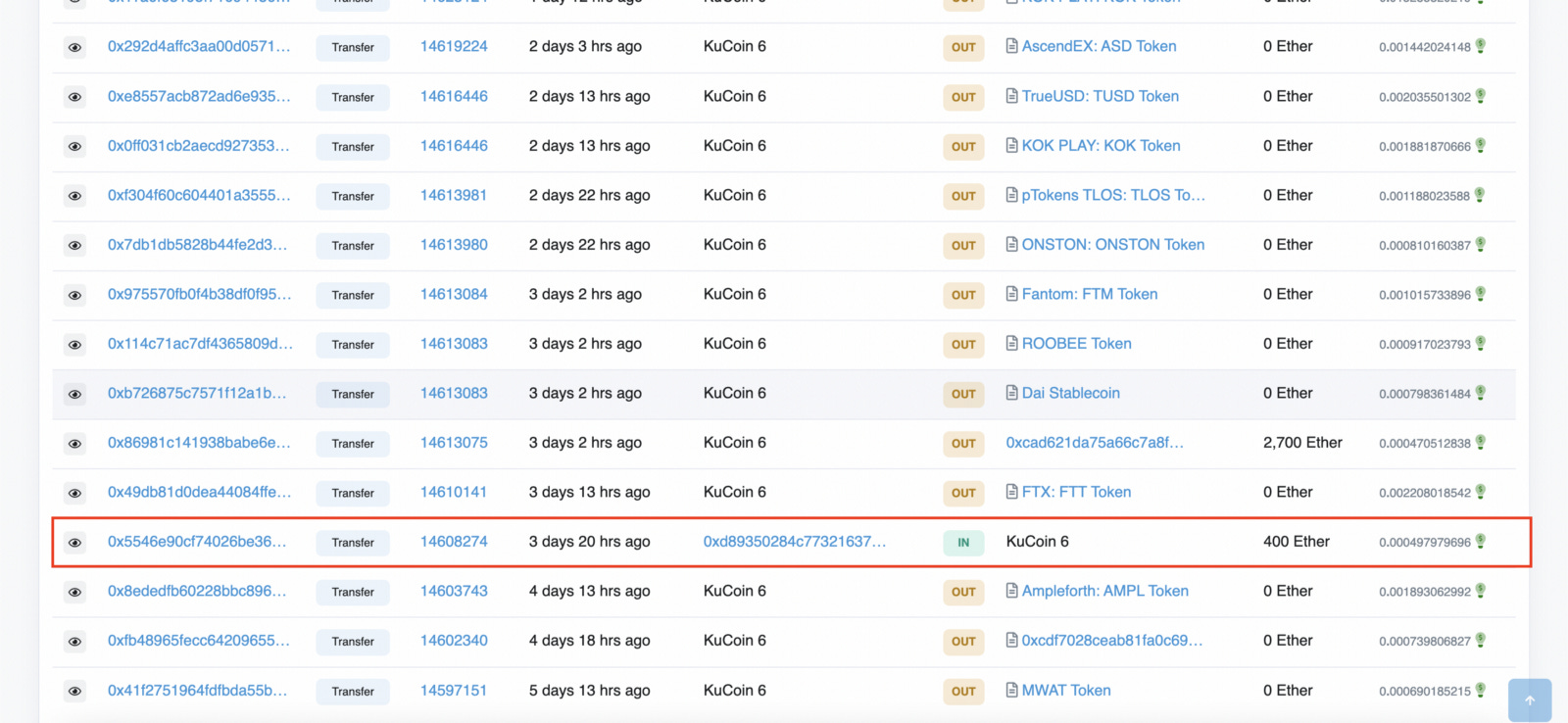Click eye icon for transaction 0x114c71ac7df4365809d

pyautogui.click(x=74, y=345)
